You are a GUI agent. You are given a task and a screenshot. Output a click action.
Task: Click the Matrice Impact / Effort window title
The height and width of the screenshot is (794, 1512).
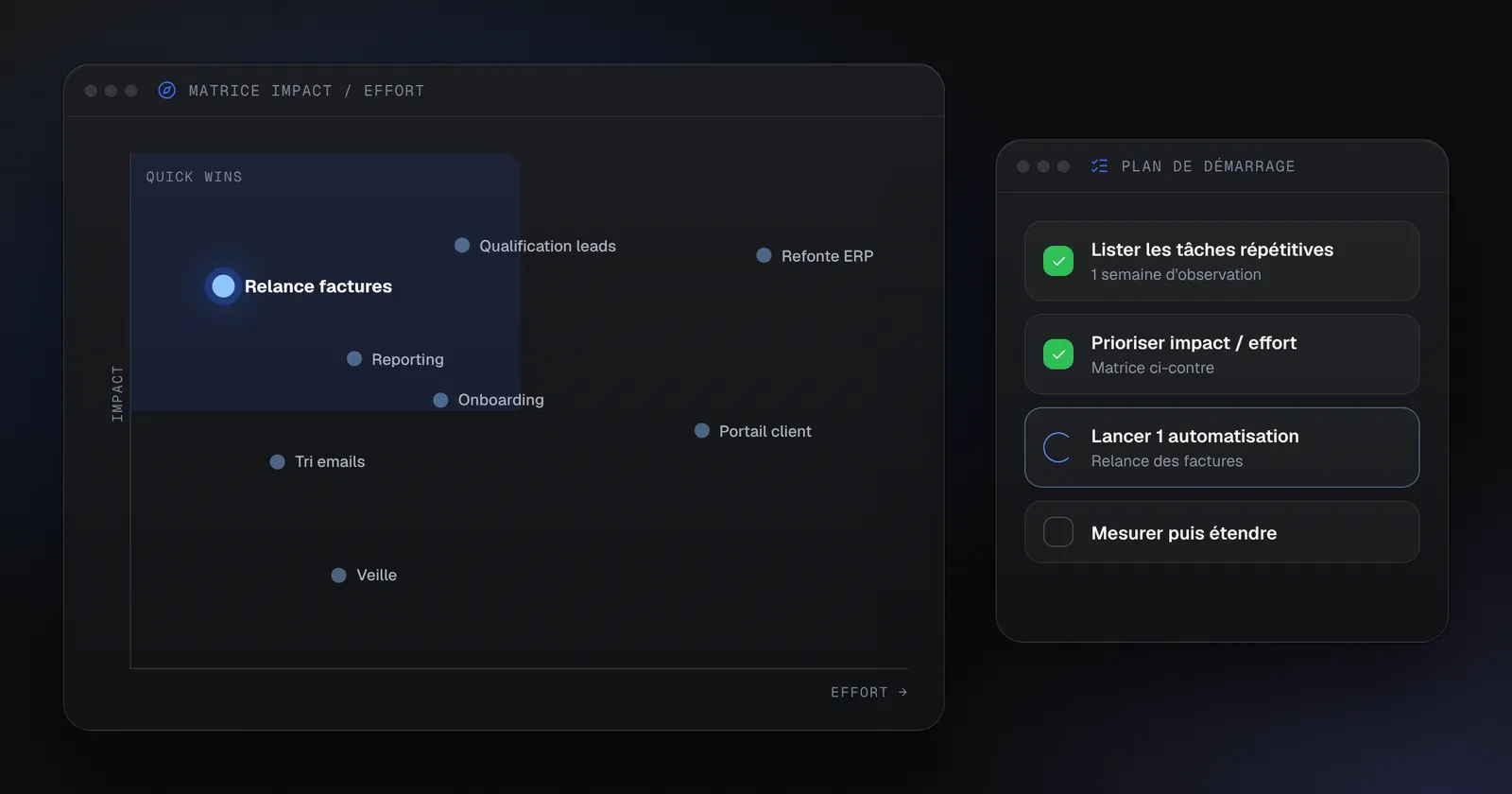click(x=306, y=91)
